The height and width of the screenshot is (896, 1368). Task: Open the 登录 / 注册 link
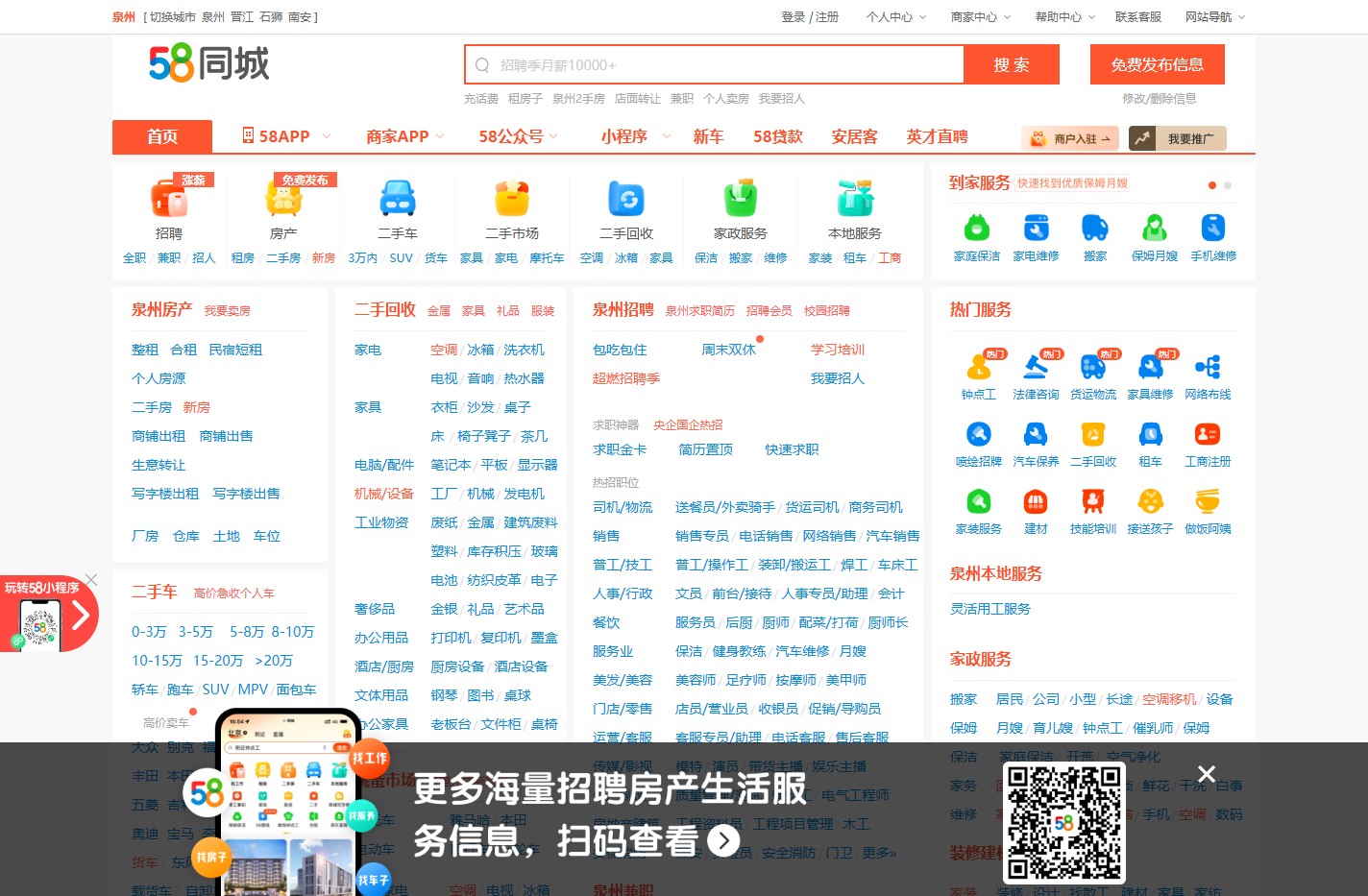tap(810, 16)
